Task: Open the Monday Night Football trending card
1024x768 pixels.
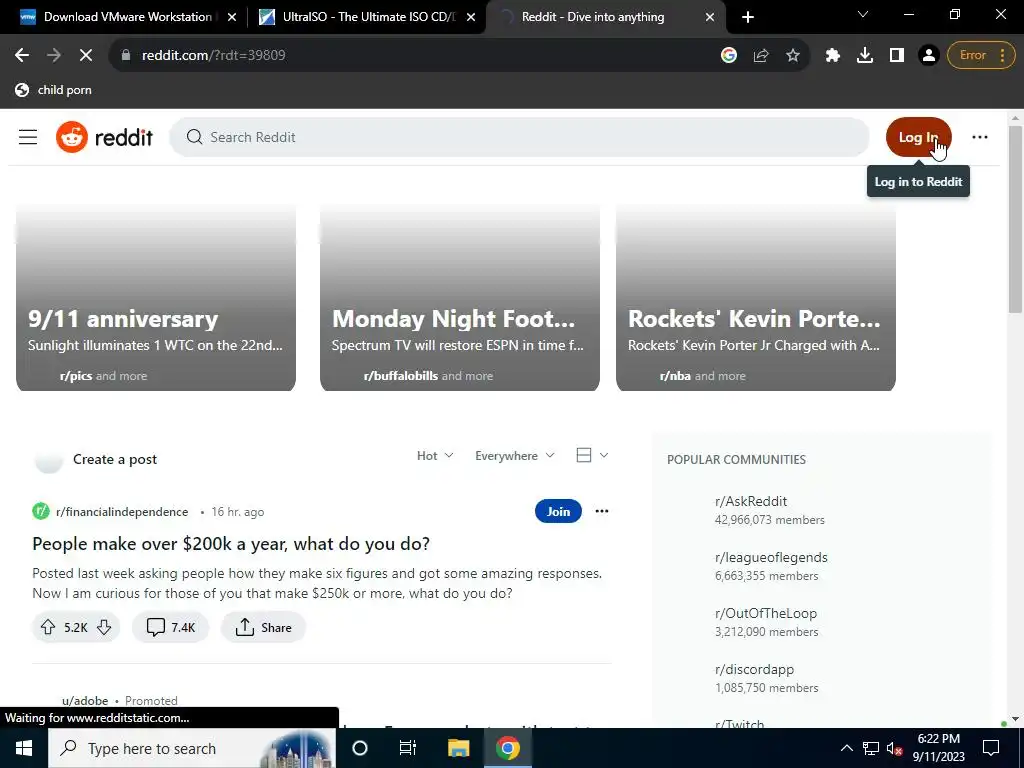Action: click(460, 298)
